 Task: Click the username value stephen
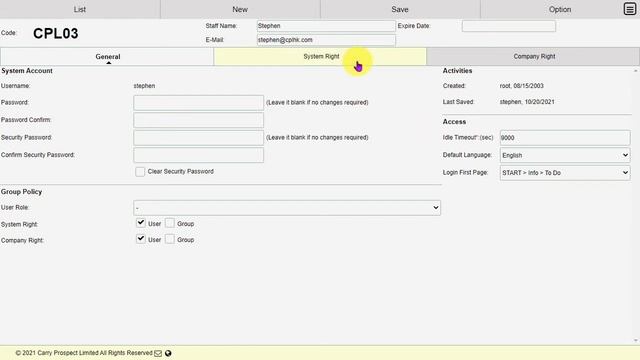[144, 86]
